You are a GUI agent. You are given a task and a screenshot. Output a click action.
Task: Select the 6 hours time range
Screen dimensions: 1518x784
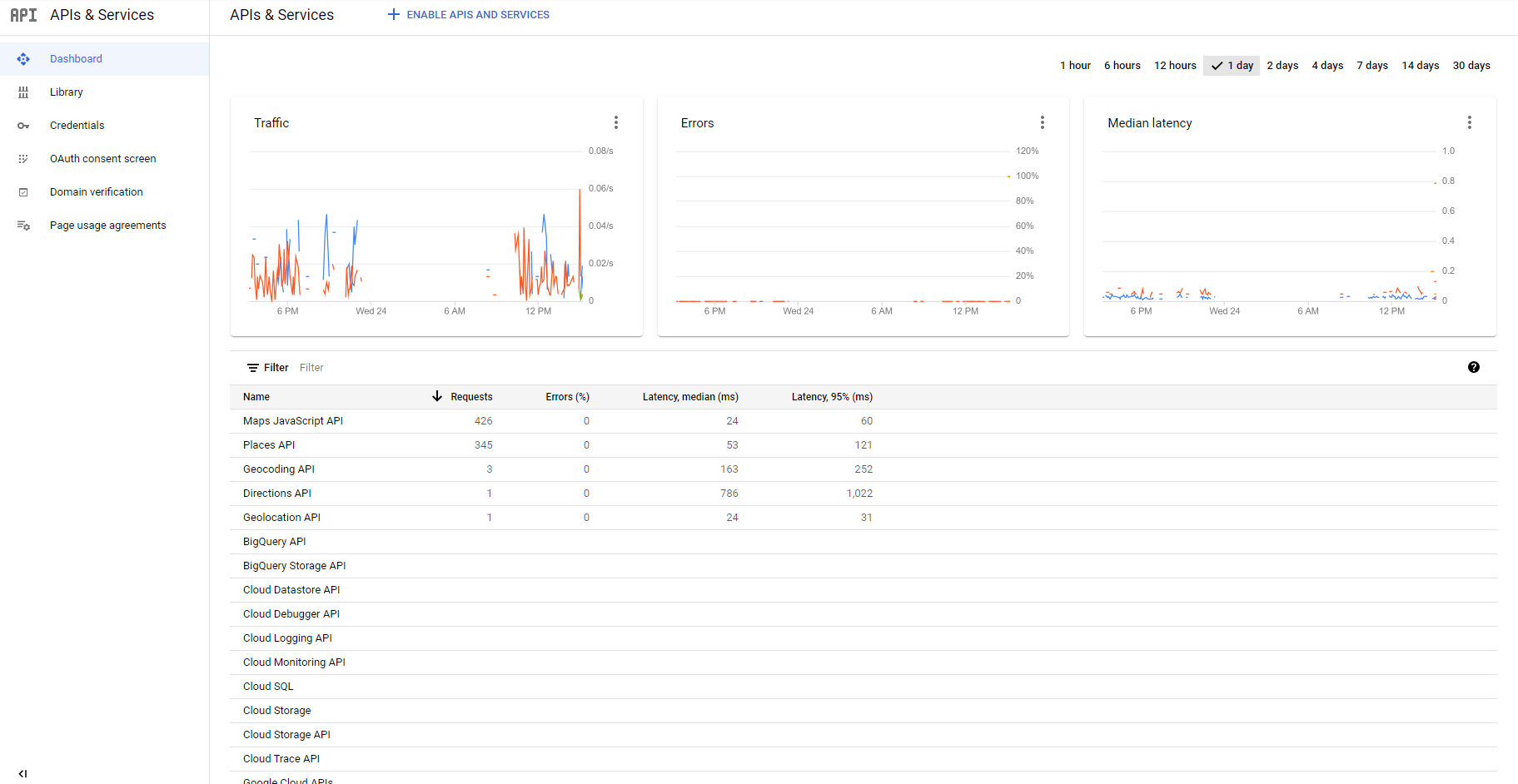(1122, 66)
